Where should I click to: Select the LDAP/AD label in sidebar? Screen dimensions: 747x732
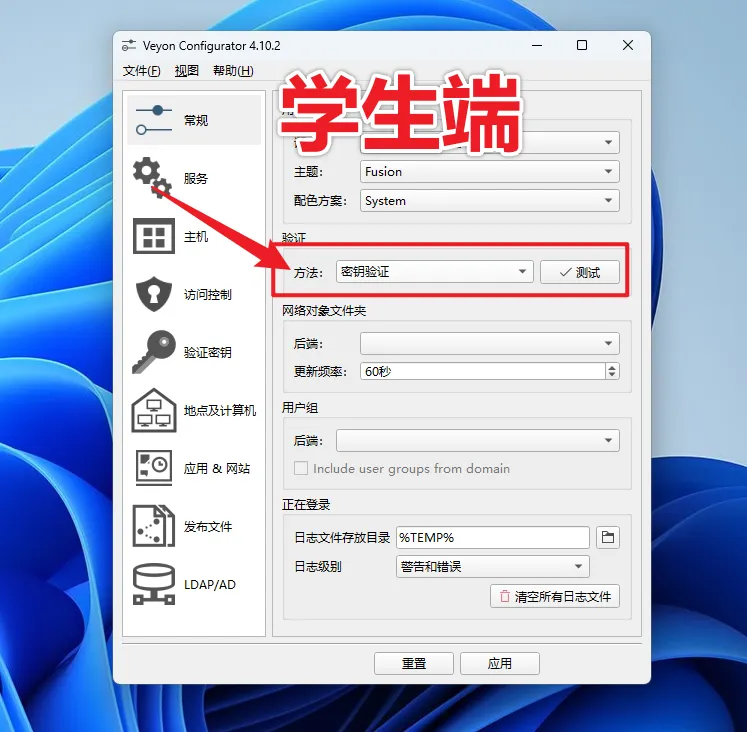tap(210, 584)
